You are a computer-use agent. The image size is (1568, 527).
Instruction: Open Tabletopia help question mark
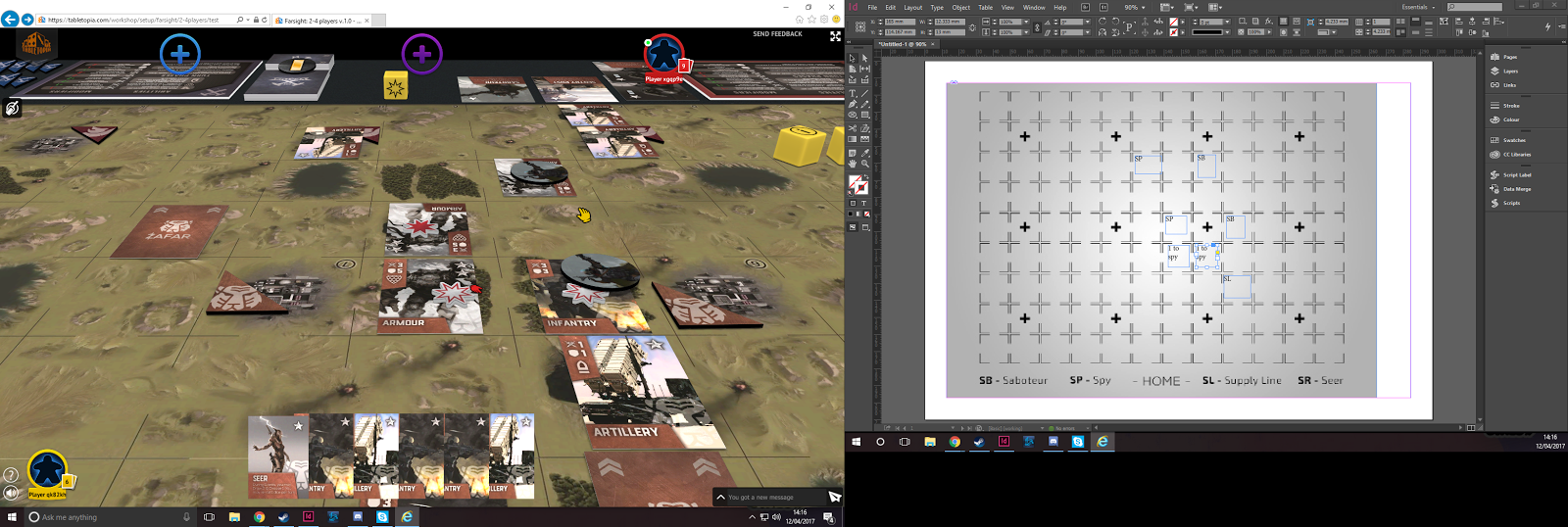[11, 475]
